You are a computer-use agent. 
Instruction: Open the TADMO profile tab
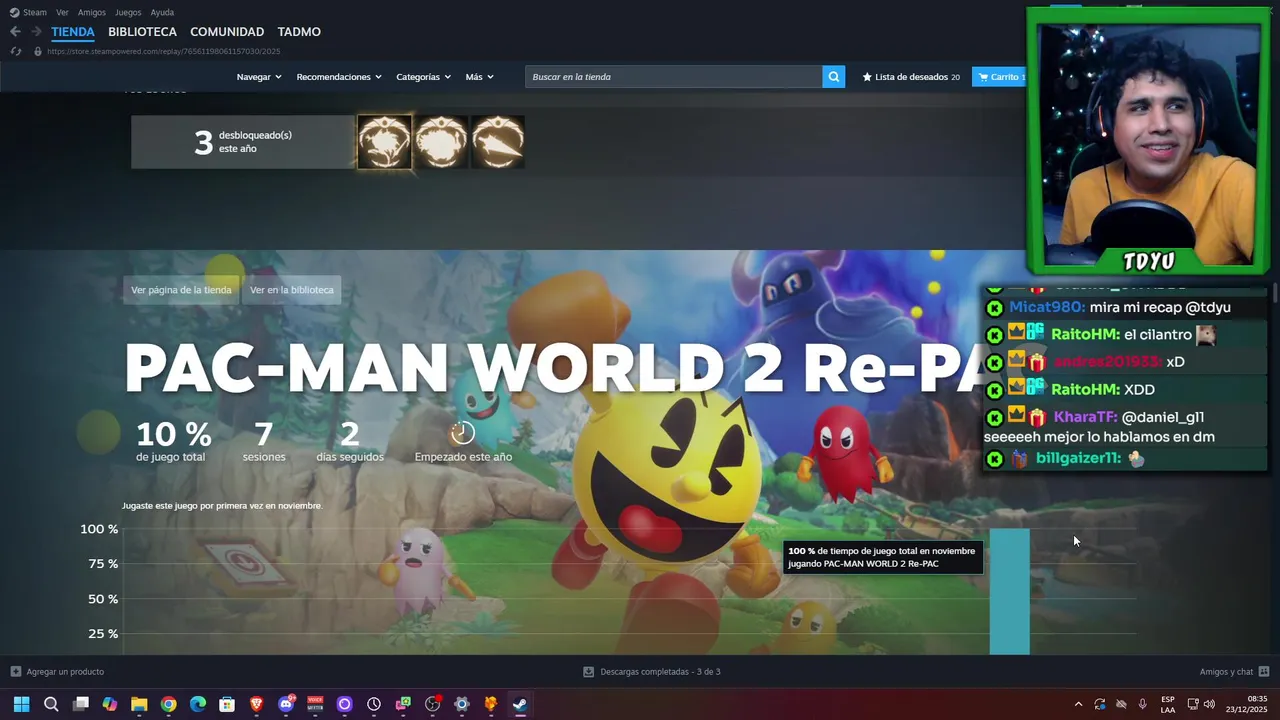tap(299, 32)
